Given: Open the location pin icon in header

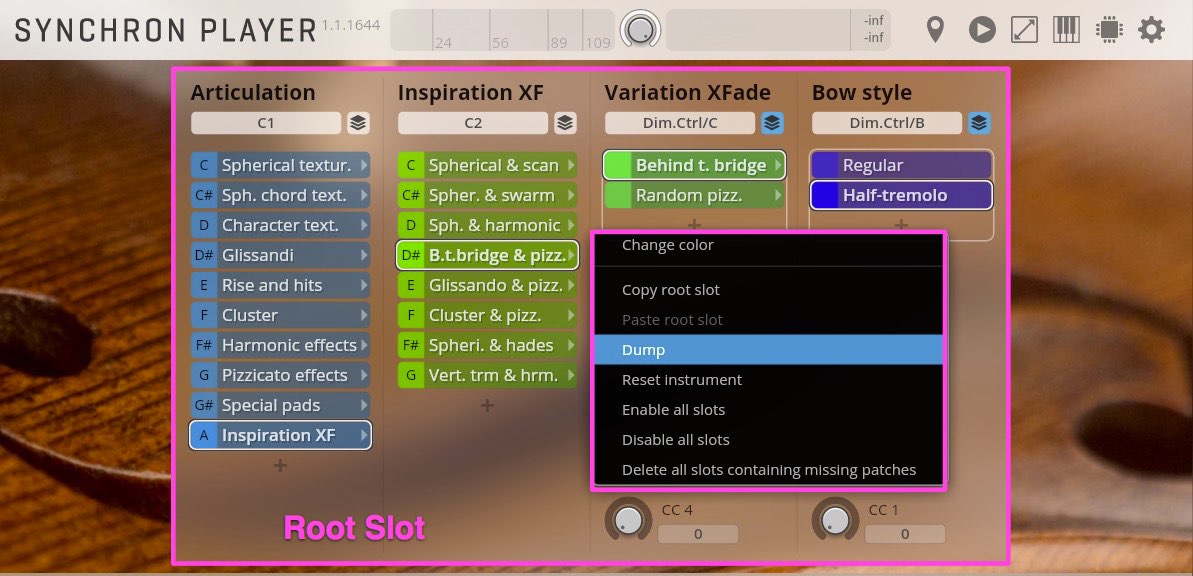Looking at the screenshot, I should [x=935, y=30].
